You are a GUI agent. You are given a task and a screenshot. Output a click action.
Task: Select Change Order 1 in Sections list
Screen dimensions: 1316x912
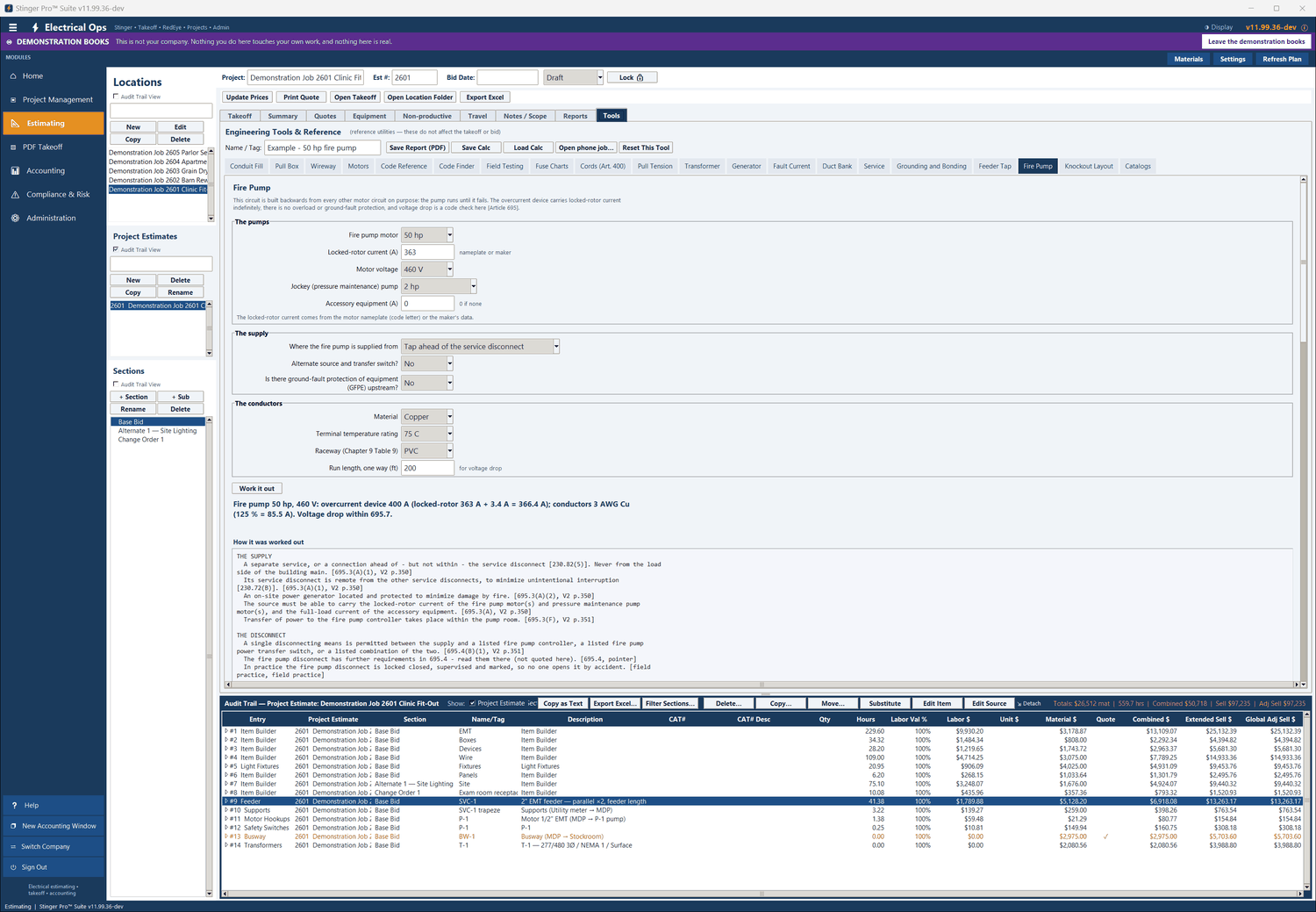tap(141, 440)
